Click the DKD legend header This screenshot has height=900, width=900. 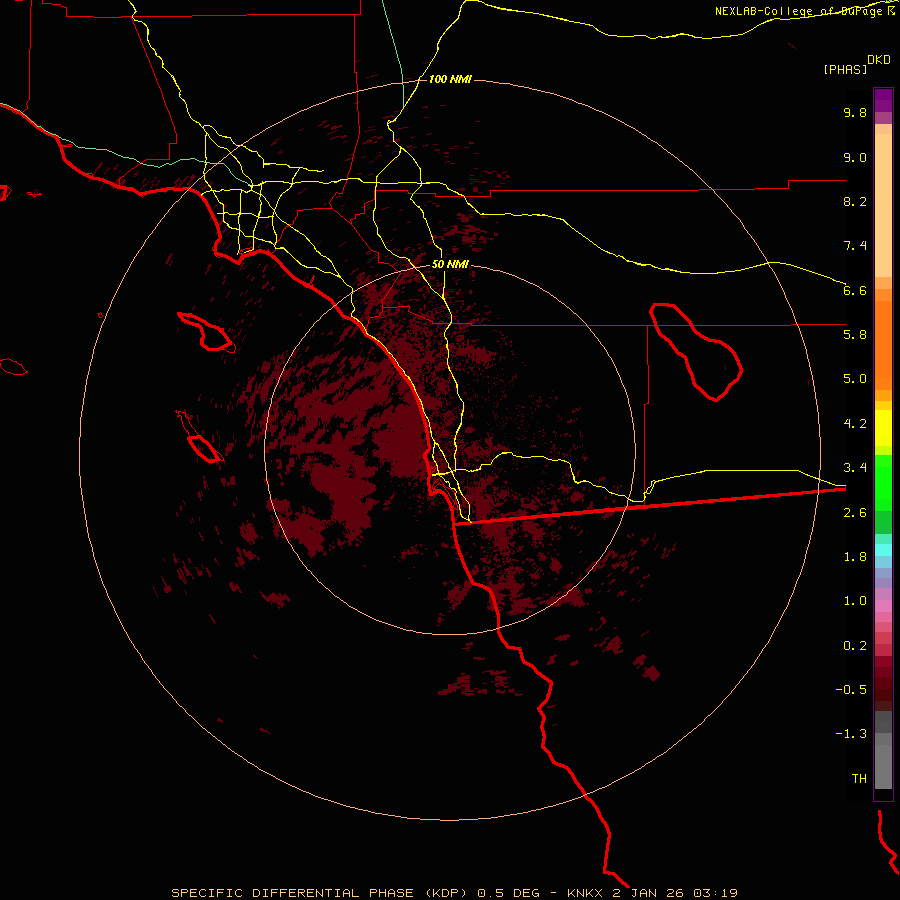(x=879, y=60)
